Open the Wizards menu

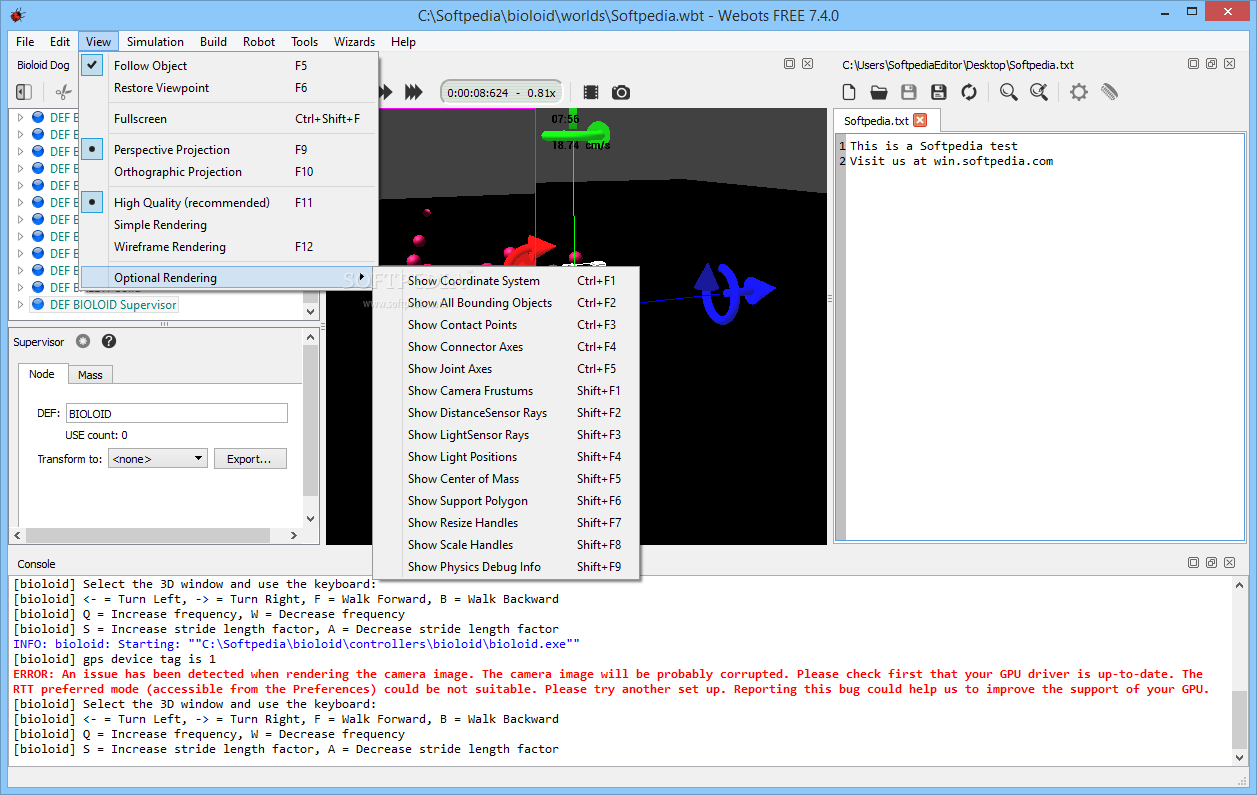(354, 42)
